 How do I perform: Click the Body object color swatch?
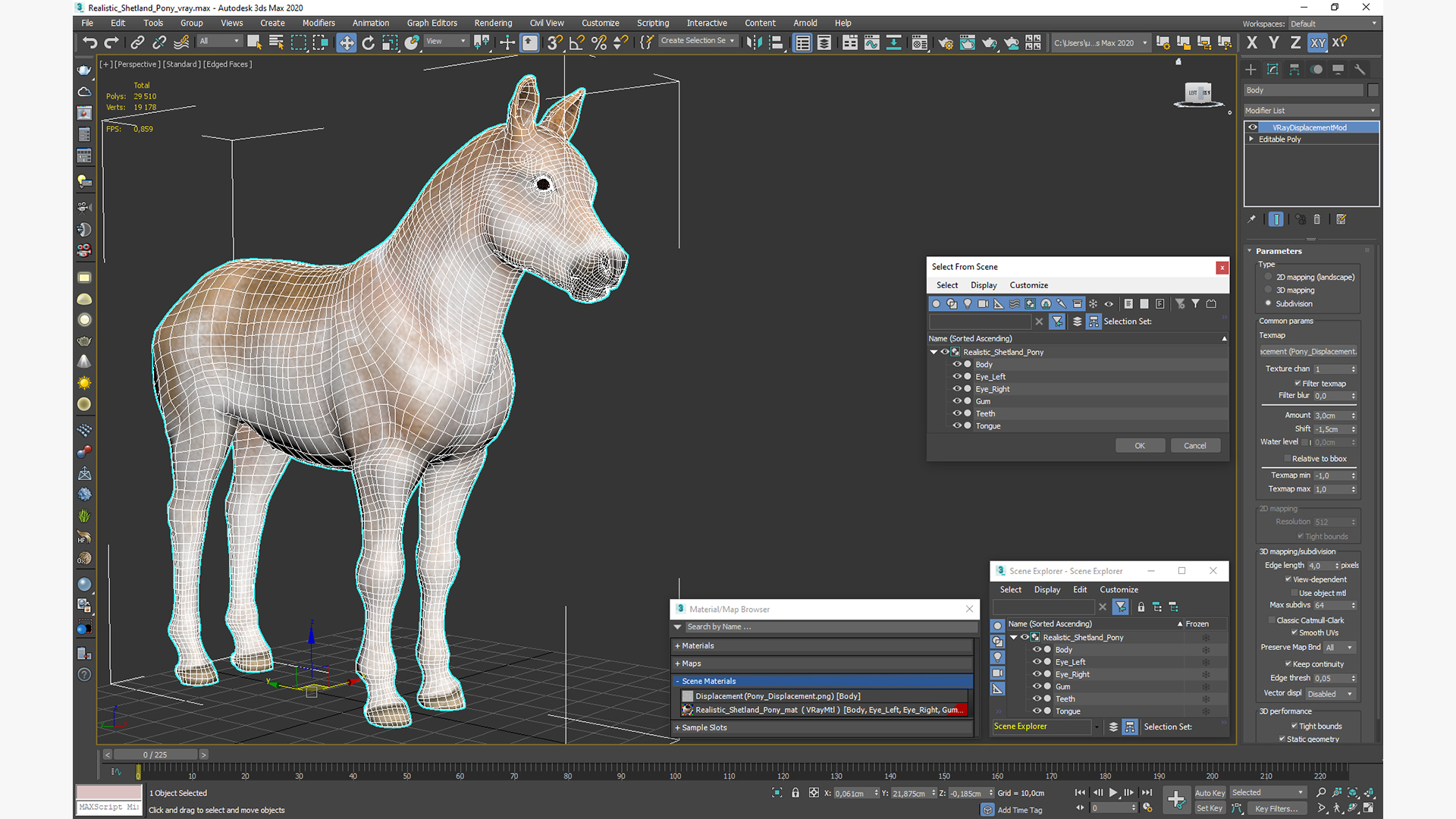pos(1373,90)
